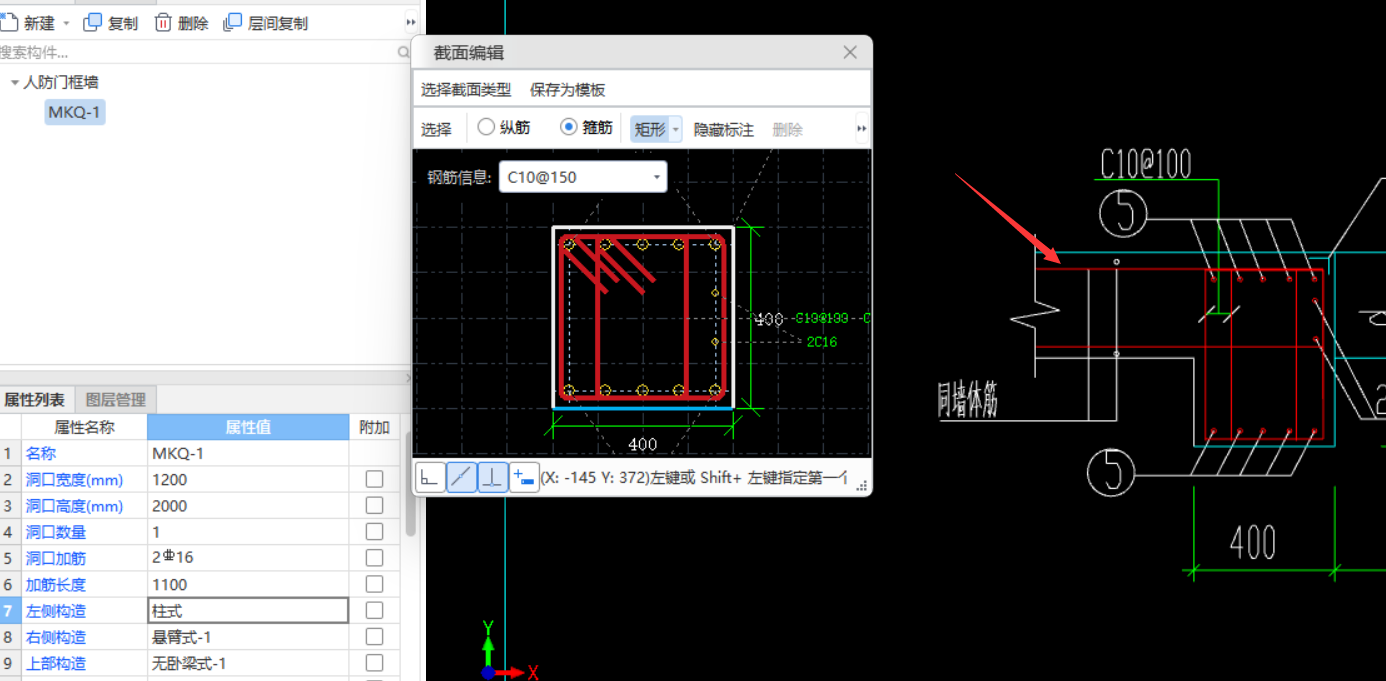Image resolution: width=1386 pixels, height=681 pixels.
Task: Tick the 附加 checkbox for 上部构造
Action: coord(374,662)
